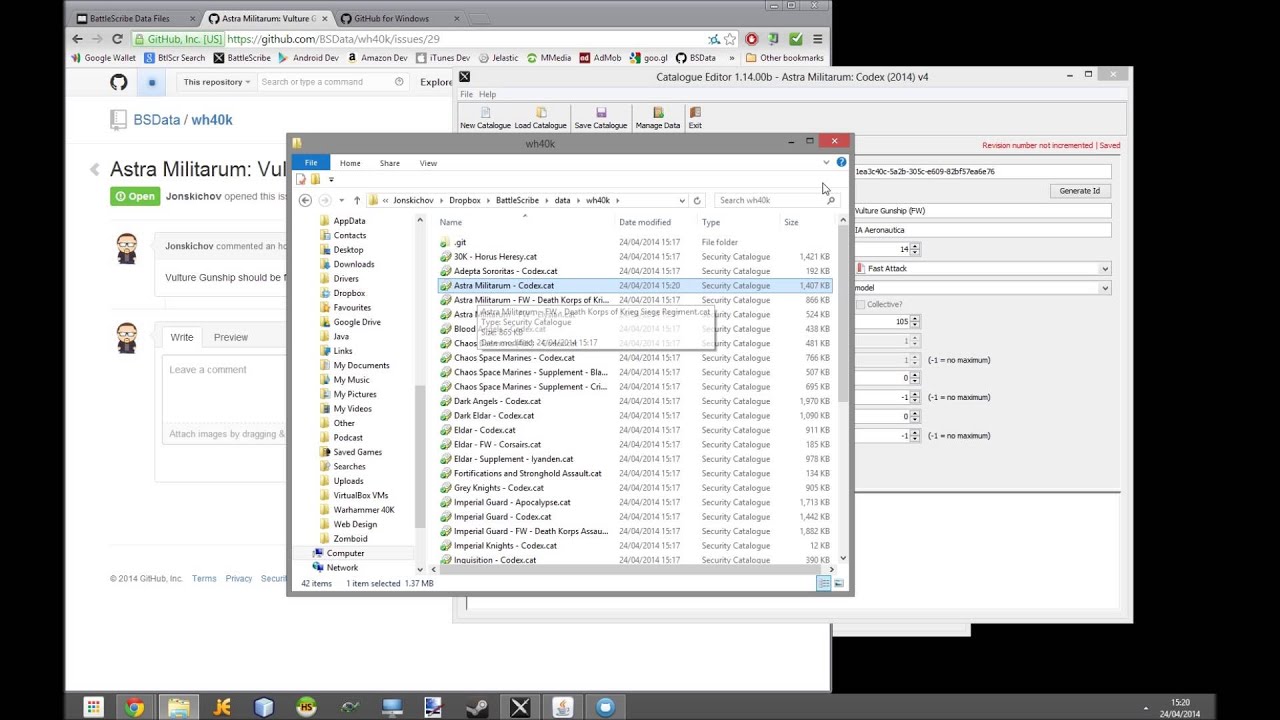Open the Google Wallet bookmark
The image size is (1280, 720).
click(103, 58)
